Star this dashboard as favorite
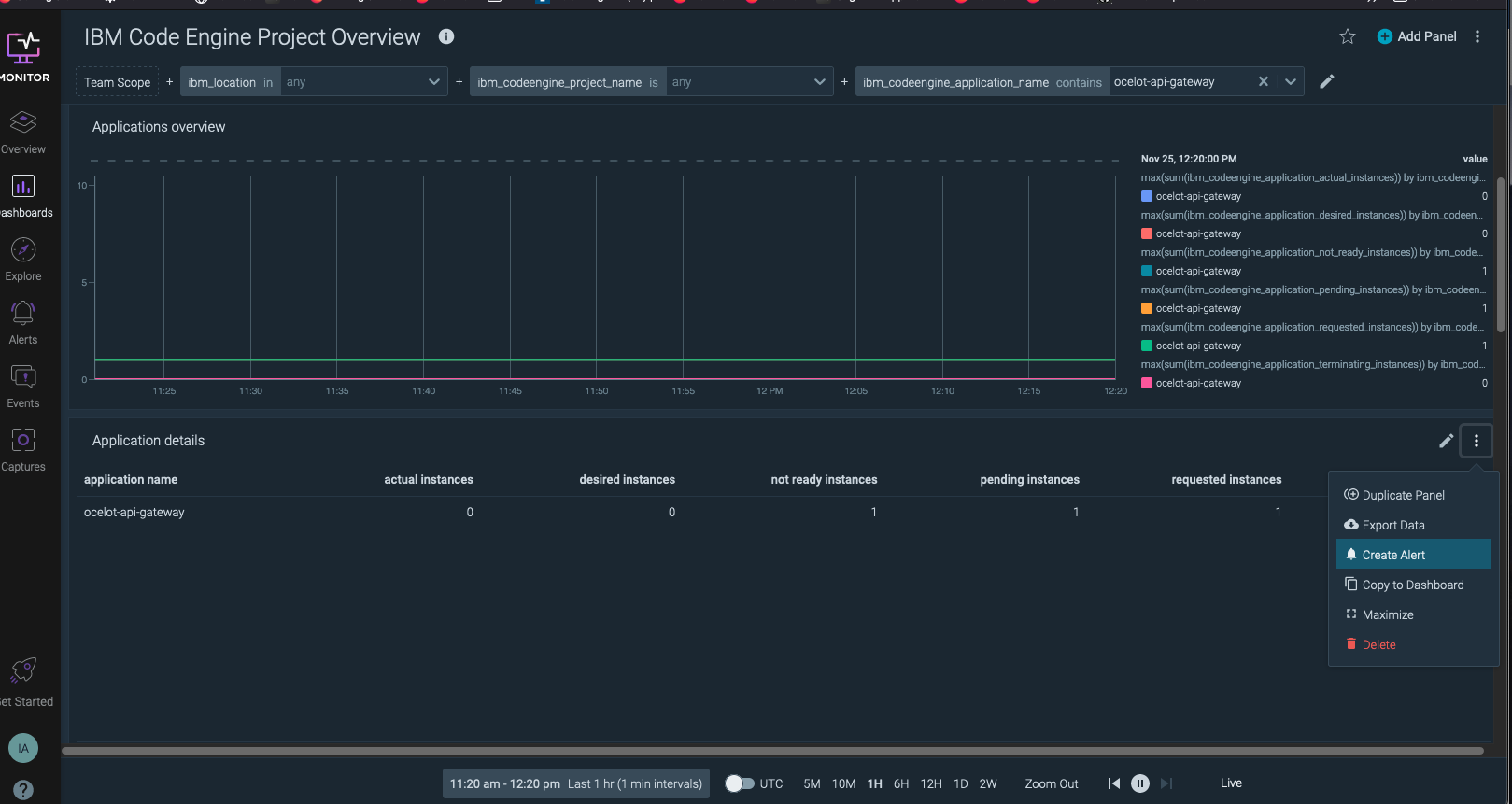Screen dimensions: 1512x804 coord(1348,36)
